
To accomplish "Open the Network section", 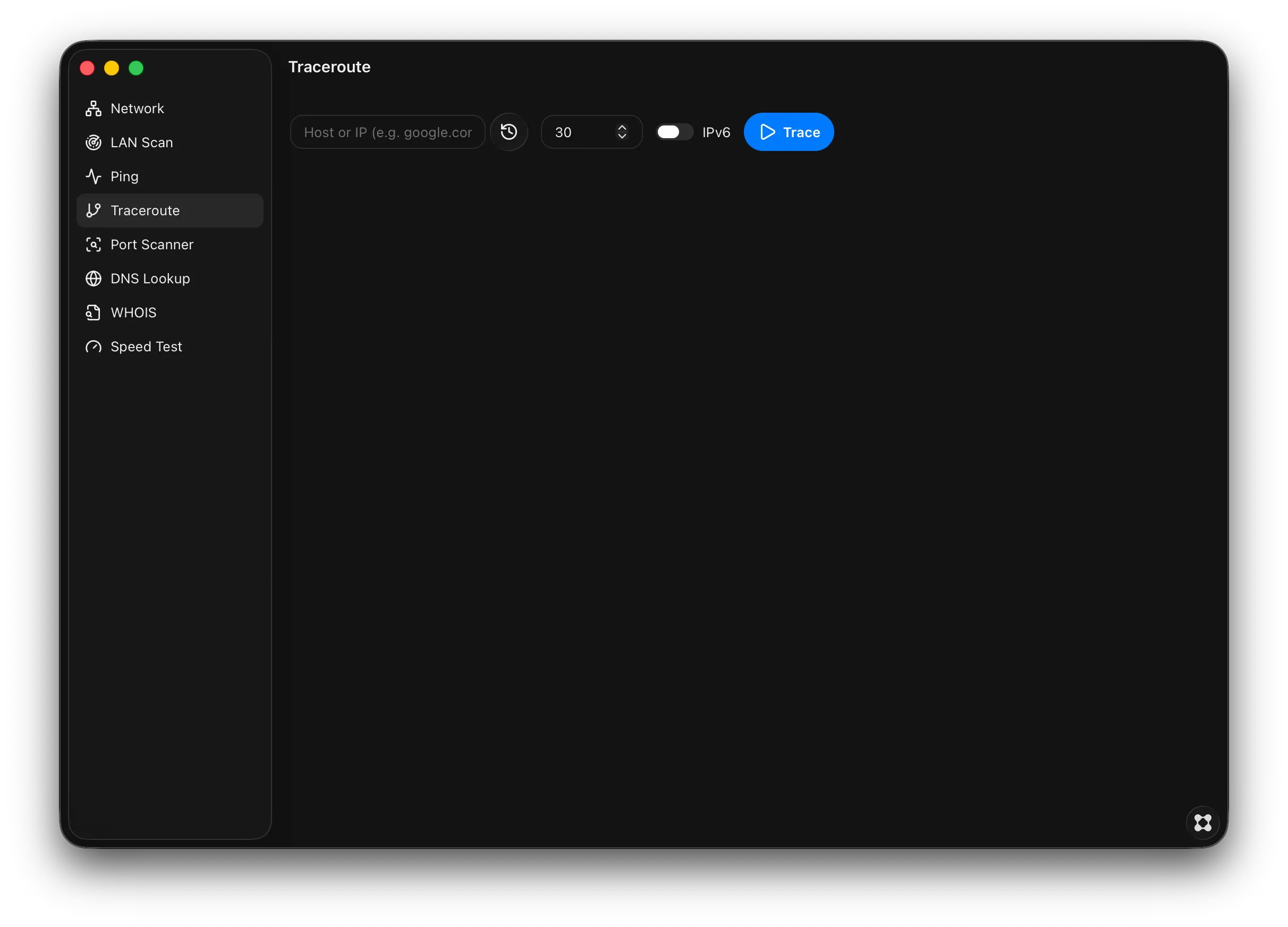I will point(170,108).
